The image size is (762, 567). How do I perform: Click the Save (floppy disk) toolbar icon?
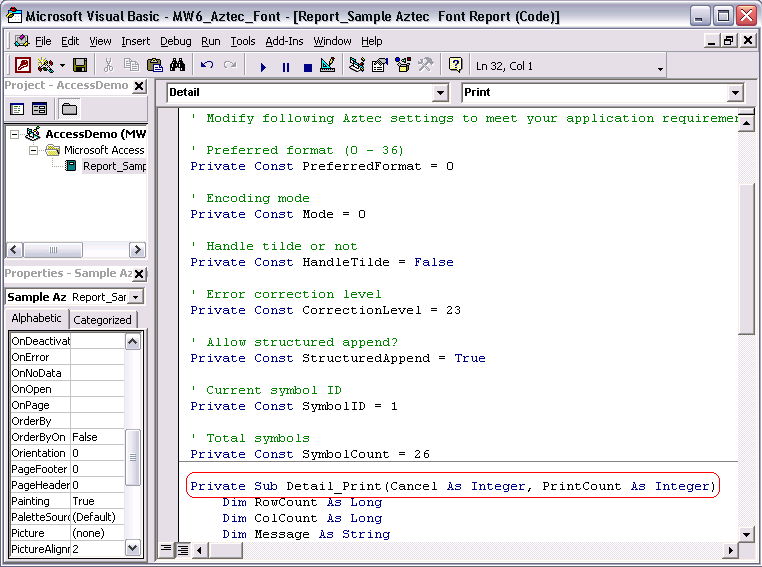click(x=80, y=66)
